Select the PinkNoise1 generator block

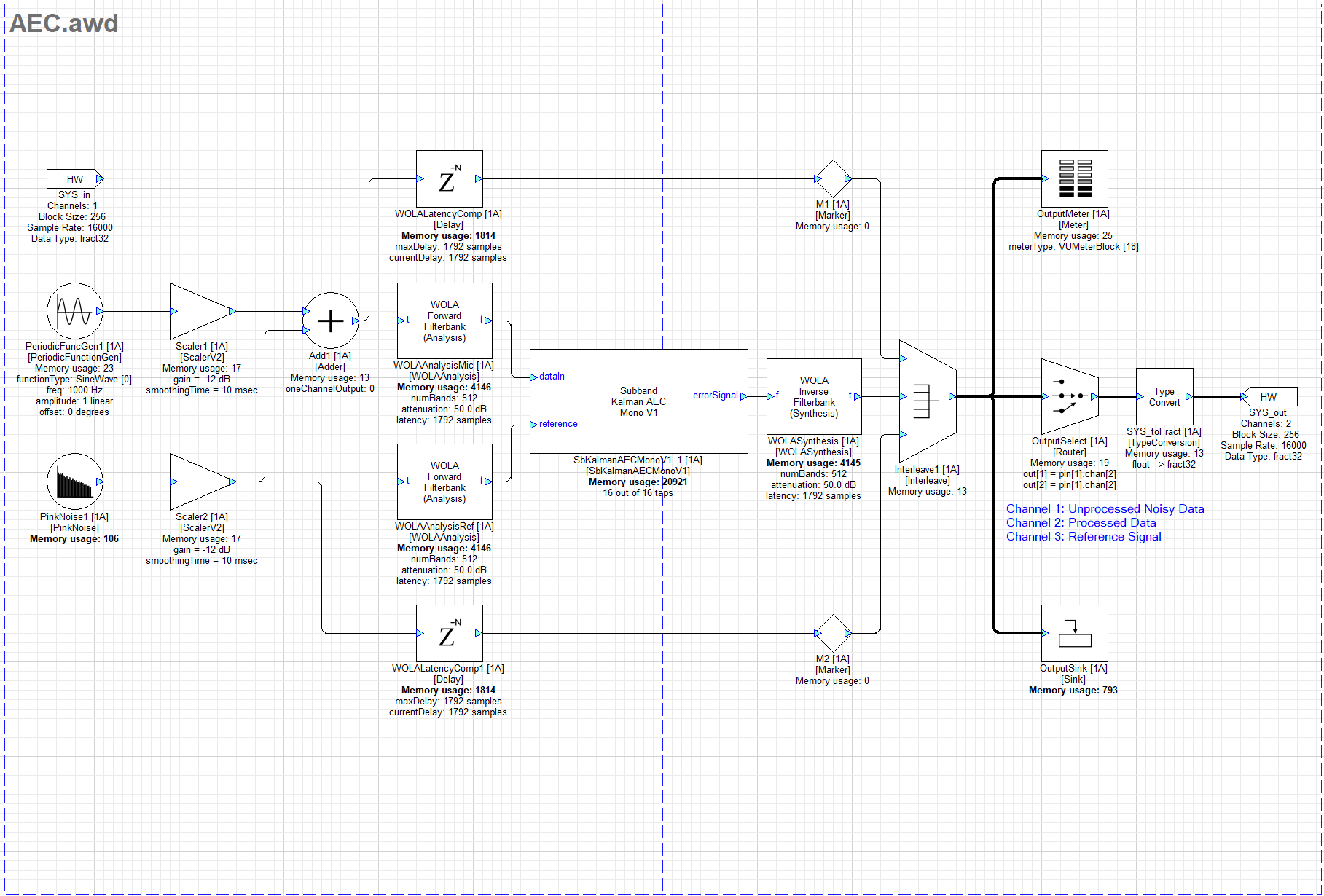coord(74,482)
